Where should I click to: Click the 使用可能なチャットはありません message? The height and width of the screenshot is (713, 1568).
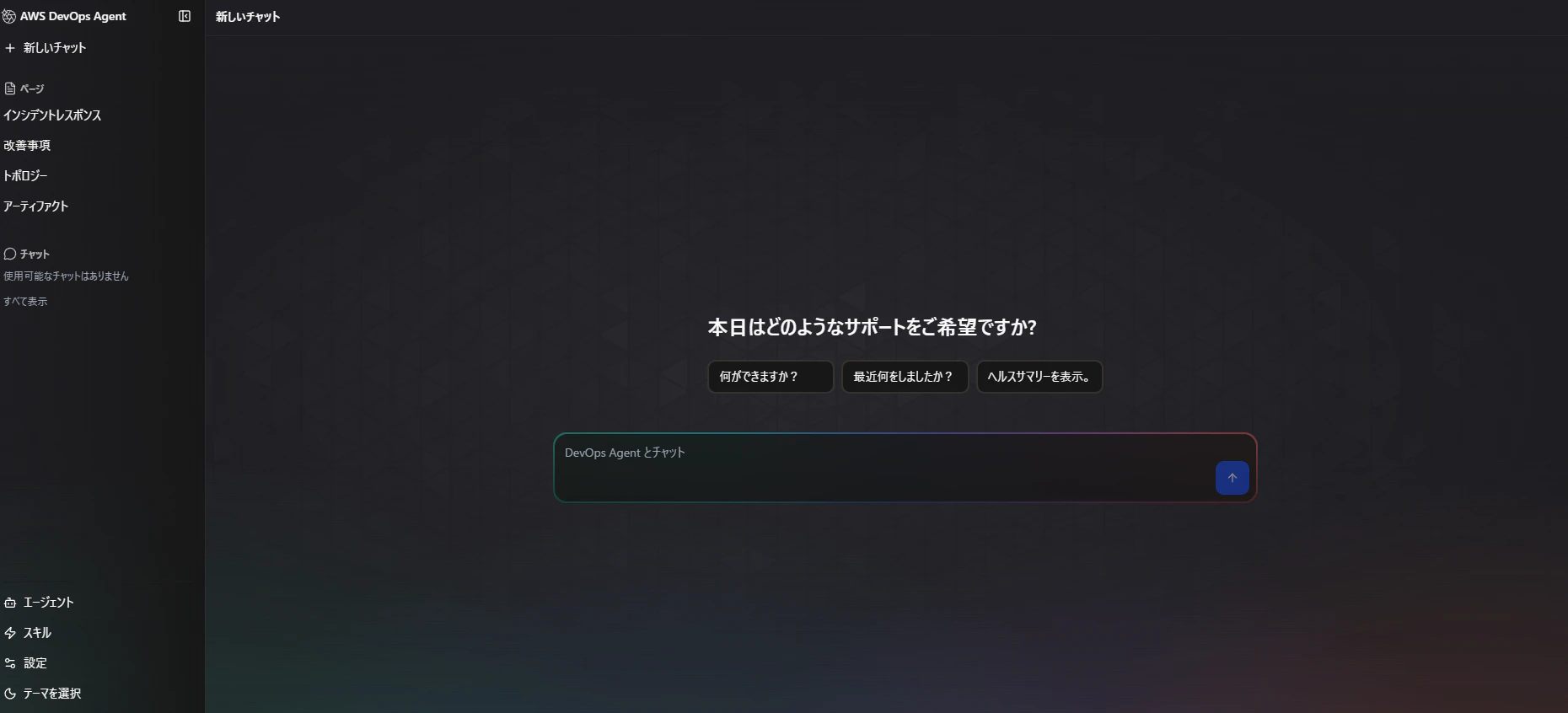66,276
